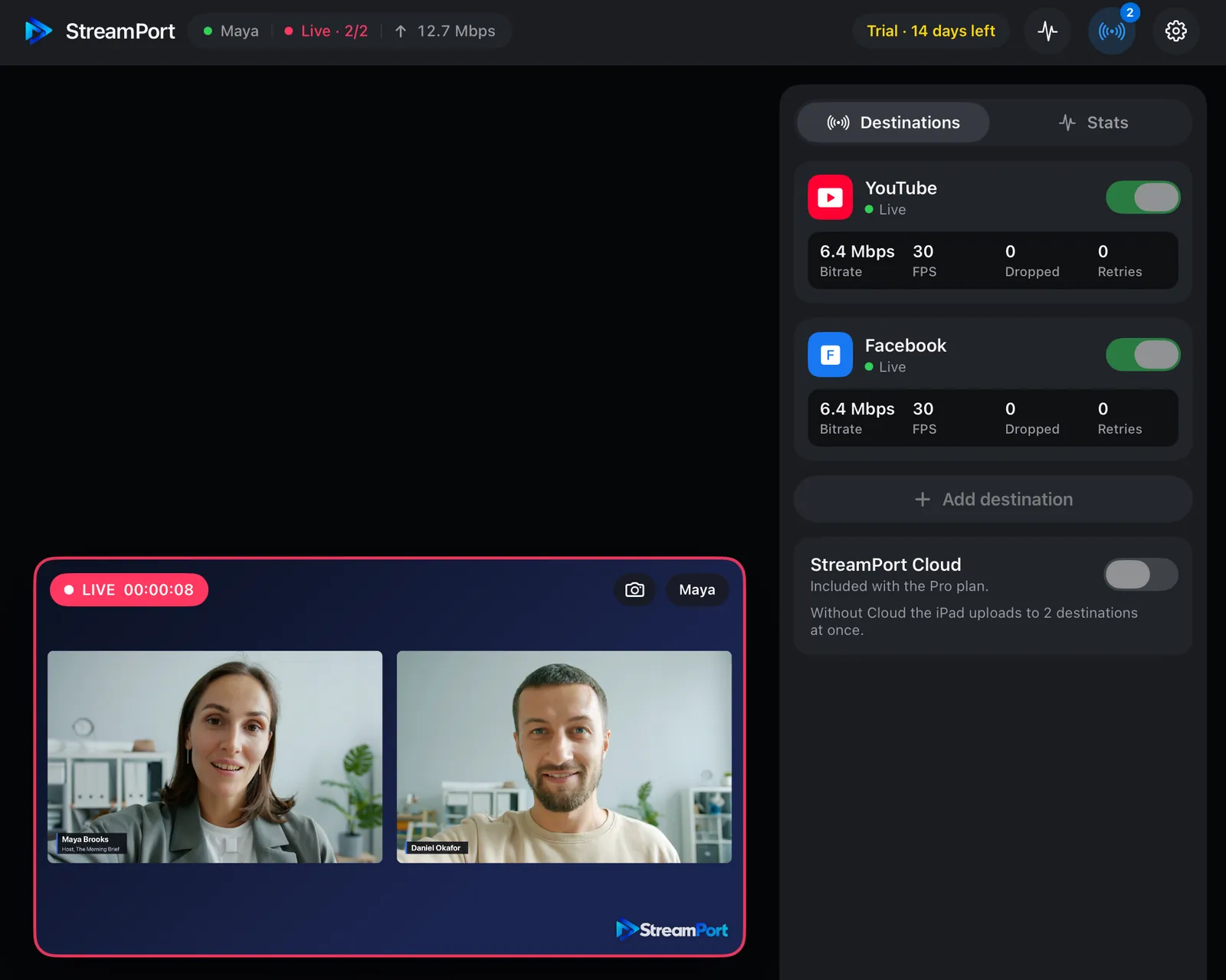Open broadcast destinations icon with badge 2
Viewport: 1226px width, 980px height.
click(x=1112, y=31)
